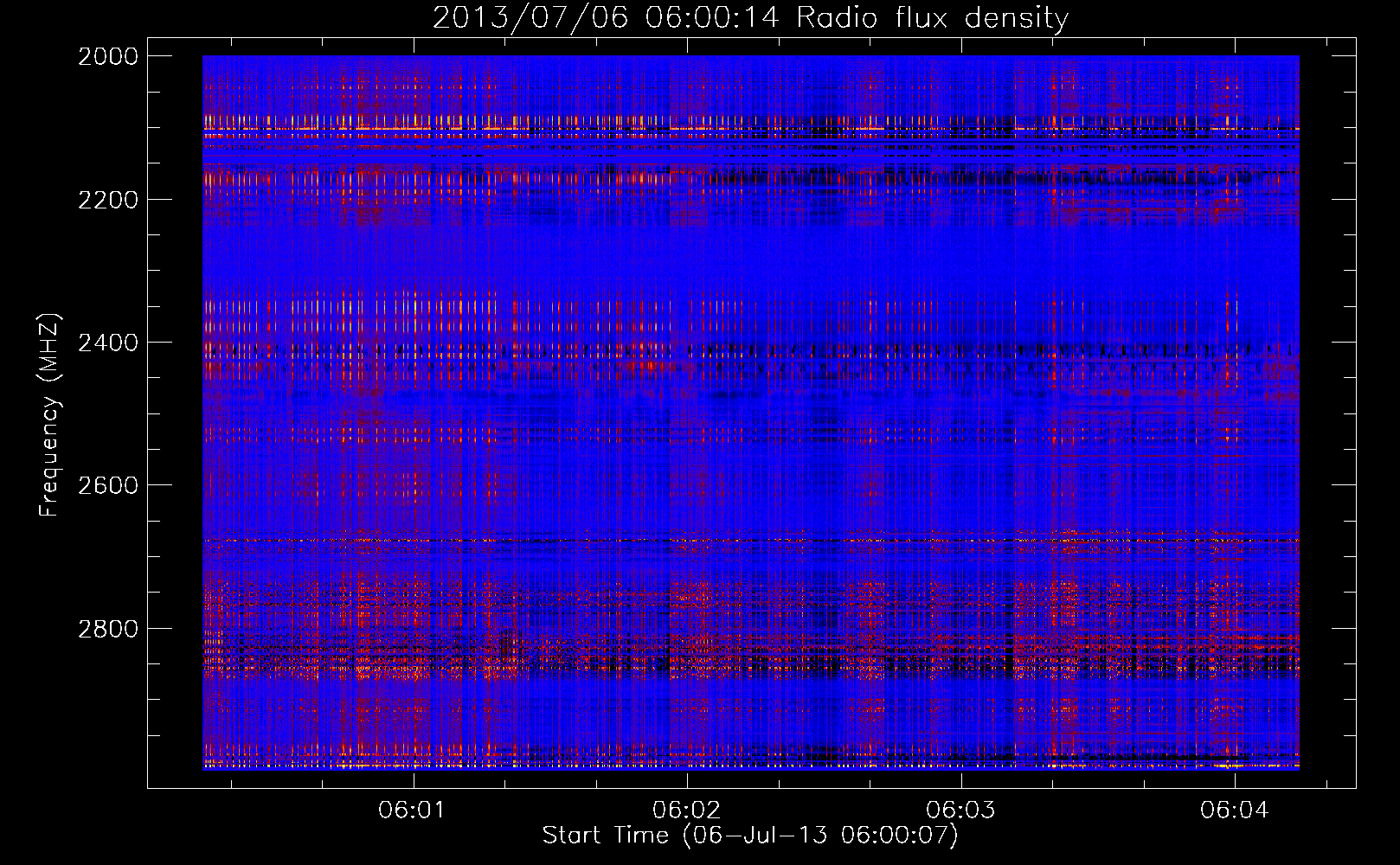Click the 2400 frequency tick label
The height and width of the screenshot is (865, 1400).
(108, 343)
